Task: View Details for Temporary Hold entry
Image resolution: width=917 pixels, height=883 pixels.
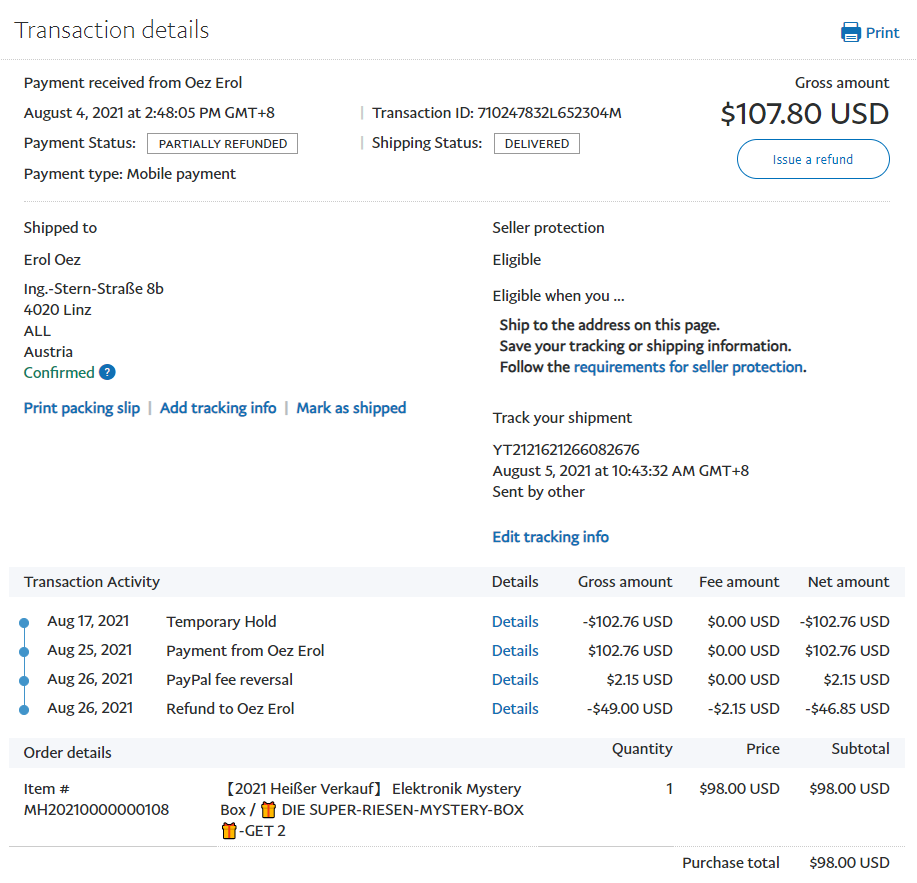Action: click(x=515, y=622)
